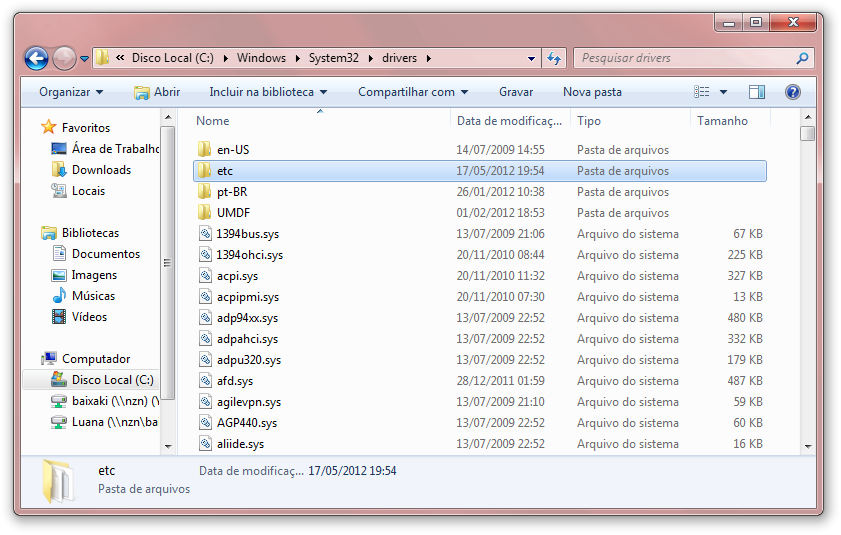Click 'System32' in the address path

[334, 58]
